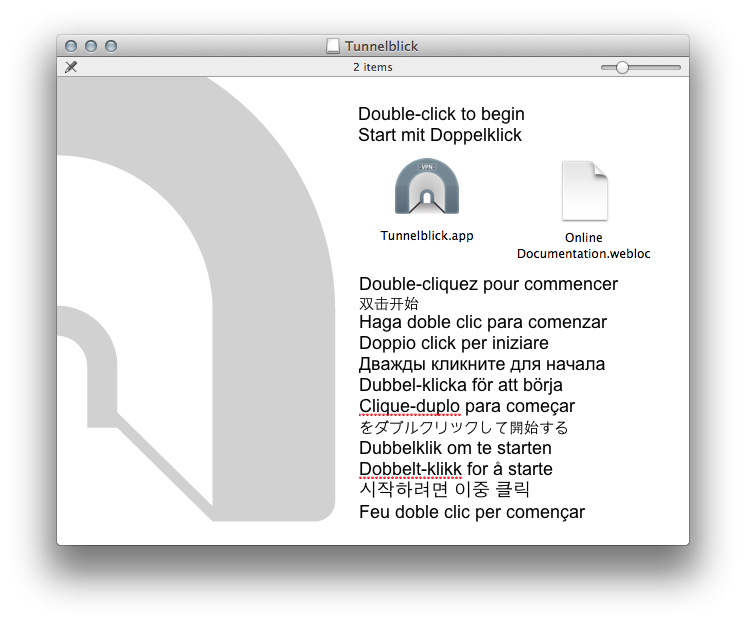746x624 pixels.
Task: Click the crossed-out pencil read-only icon
Action: (x=70, y=67)
